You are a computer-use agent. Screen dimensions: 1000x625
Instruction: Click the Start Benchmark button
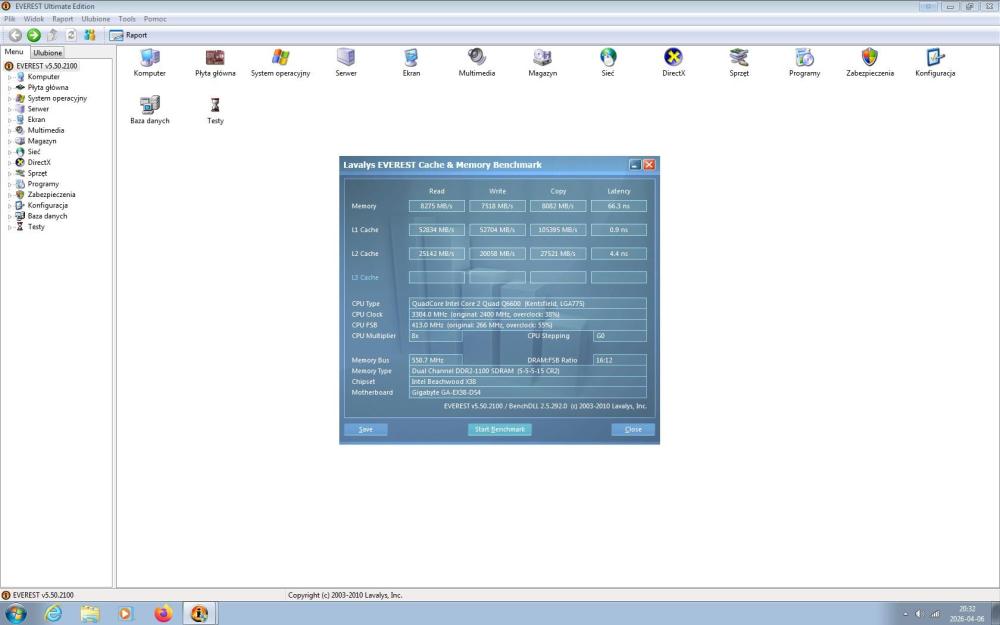pyautogui.click(x=499, y=429)
